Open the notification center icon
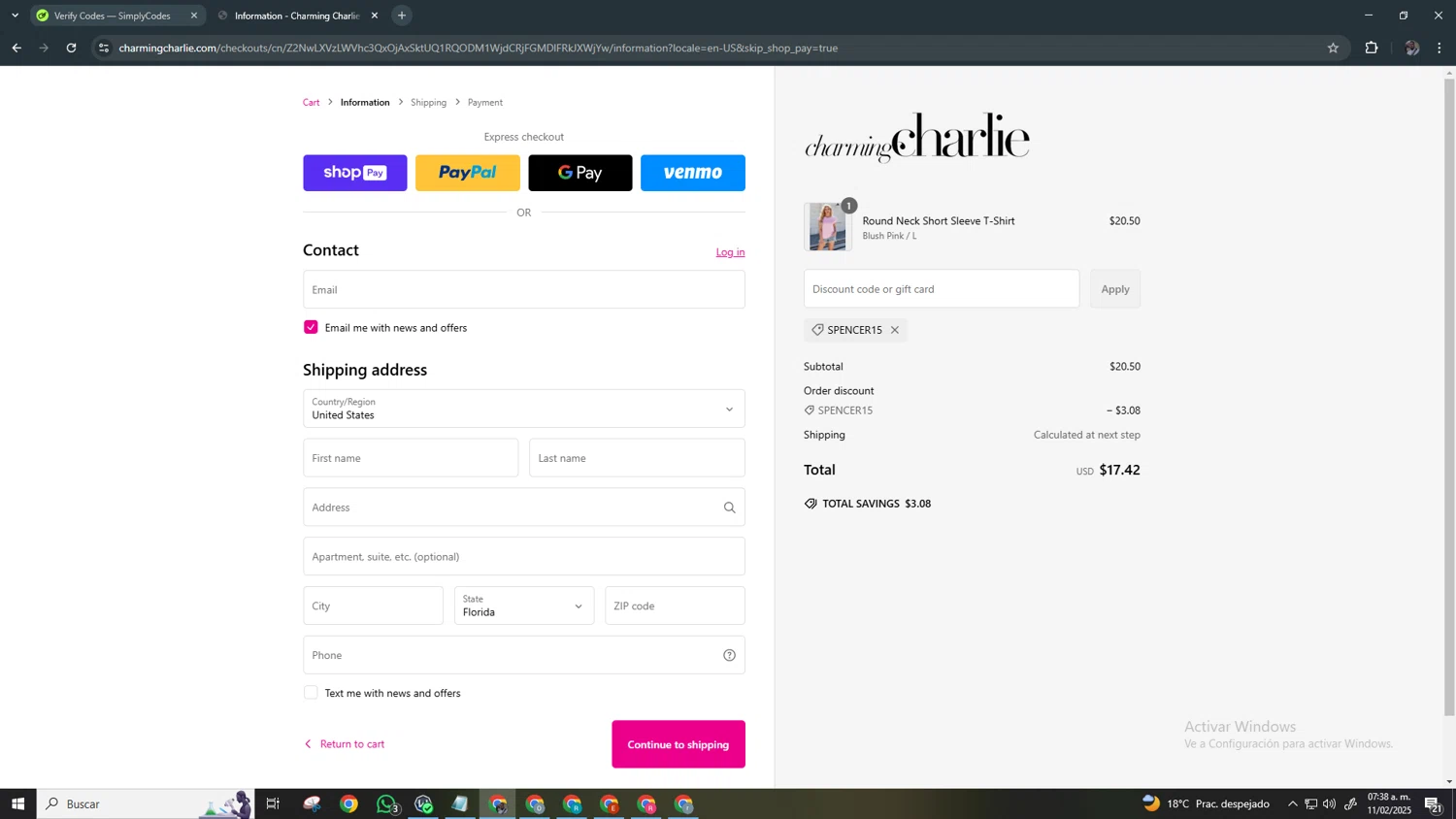The width and height of the screenshot is (1456, 819). [x=1433, y=803]
